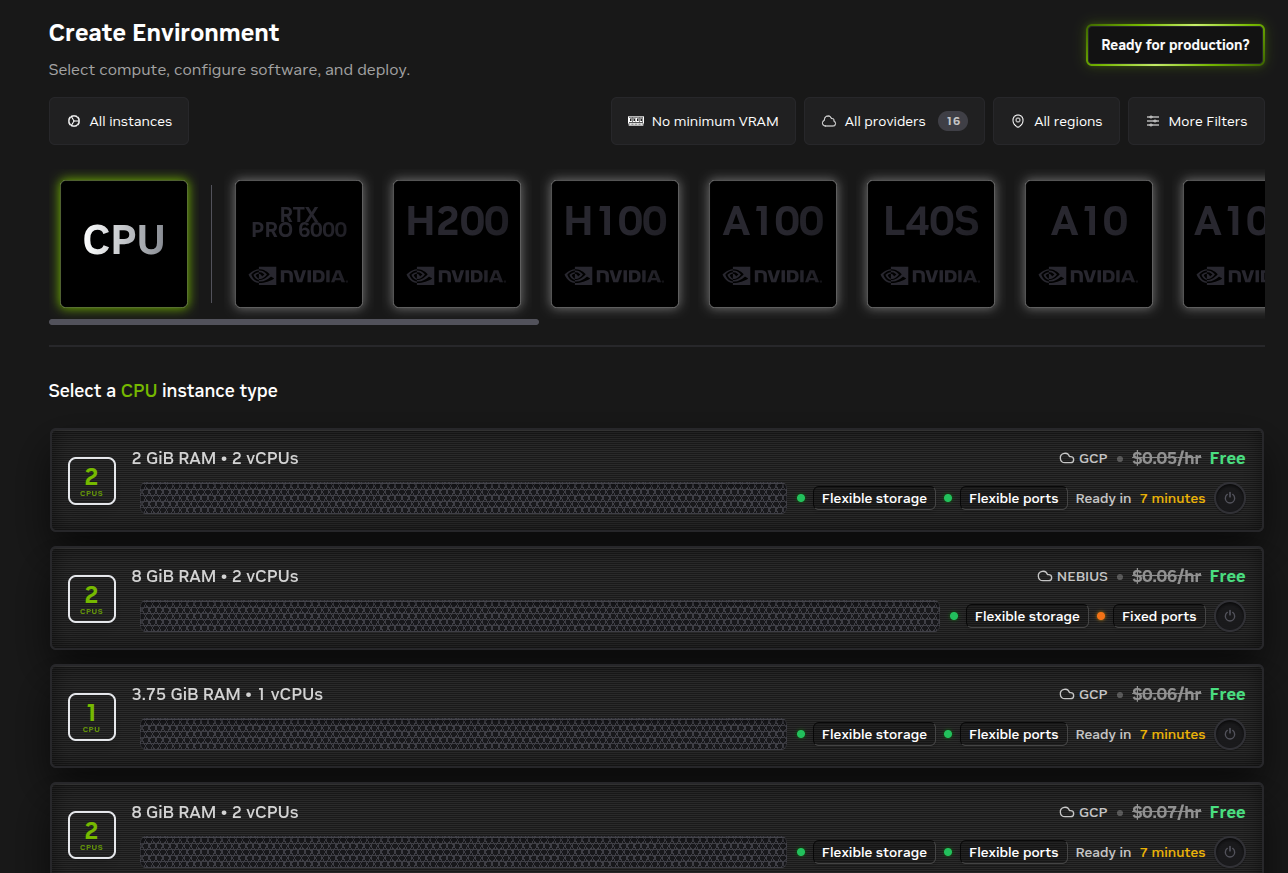
Task: Choose the H100 NVIDIA GPU card
Action: (615, 244)
